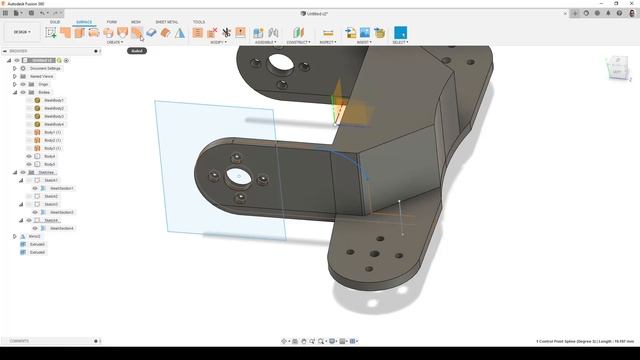
Task: Switch to the FORM tab
Action: (112, 22)
